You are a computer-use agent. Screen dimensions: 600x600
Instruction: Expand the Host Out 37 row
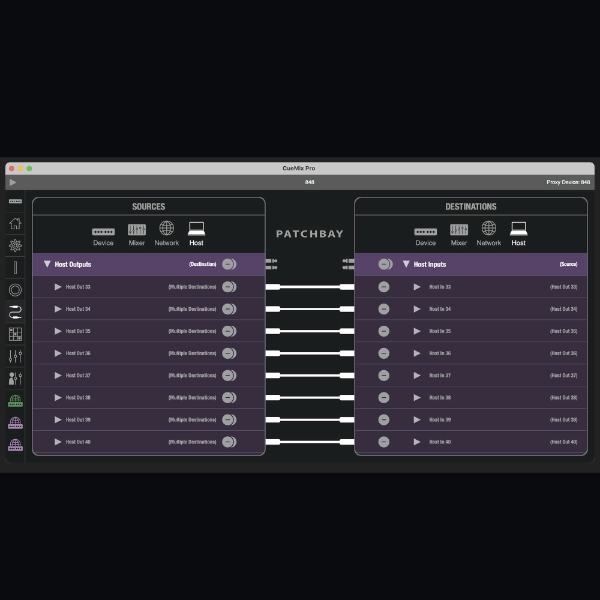point(58,375)
